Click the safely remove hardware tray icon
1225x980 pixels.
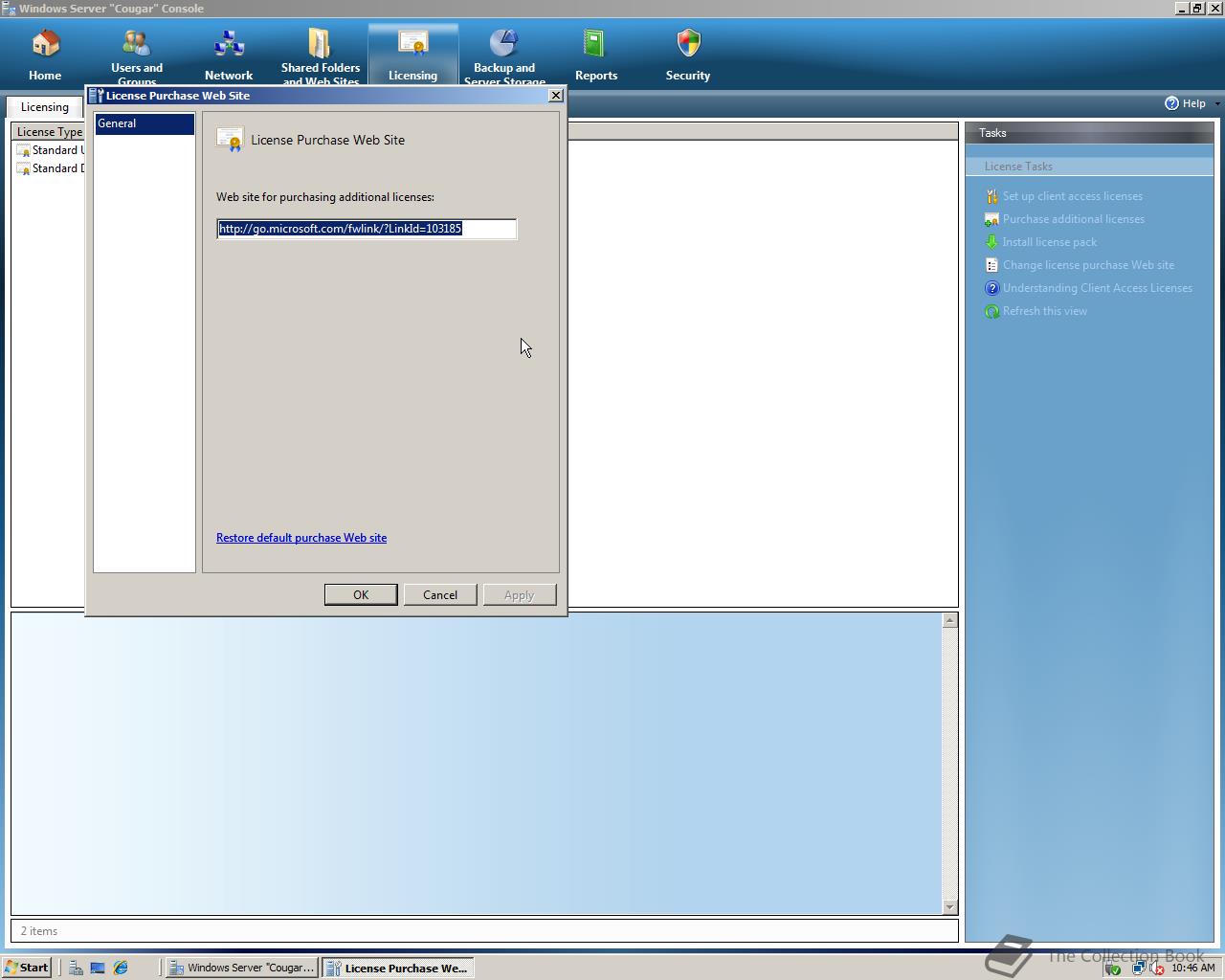[x=1113, y=969]
